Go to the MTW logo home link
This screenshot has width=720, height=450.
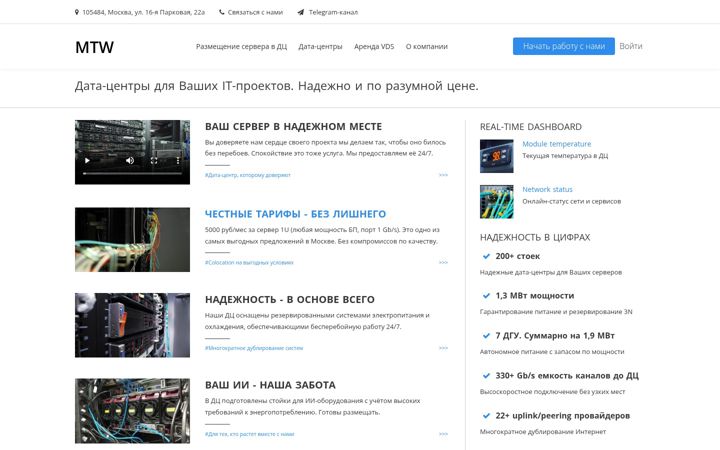(x=95, y=47)
